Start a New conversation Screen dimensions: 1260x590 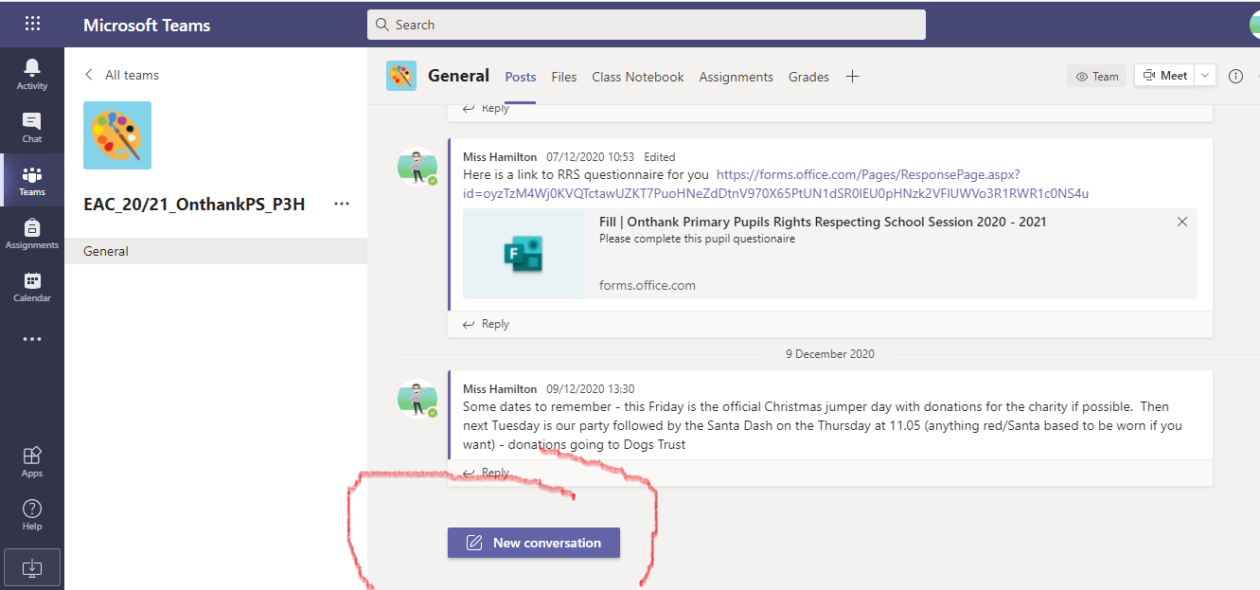coord(534,543)
